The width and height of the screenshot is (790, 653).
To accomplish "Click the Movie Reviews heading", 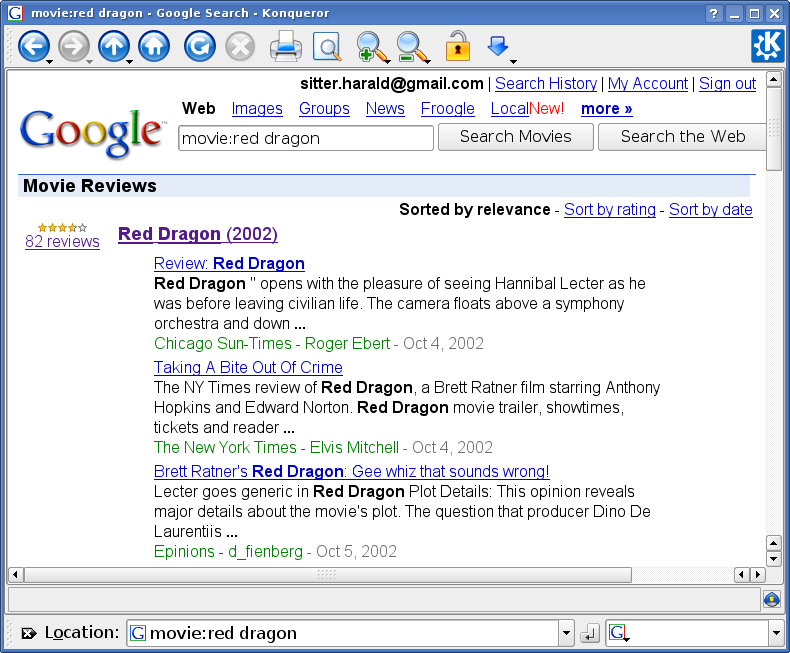I will click(x=90, y=186).
